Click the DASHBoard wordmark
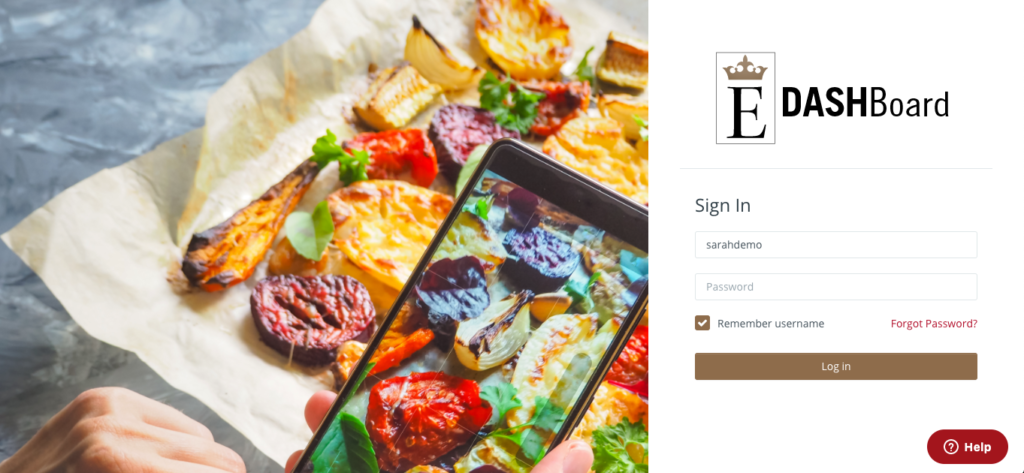 [x=865, y=105]
